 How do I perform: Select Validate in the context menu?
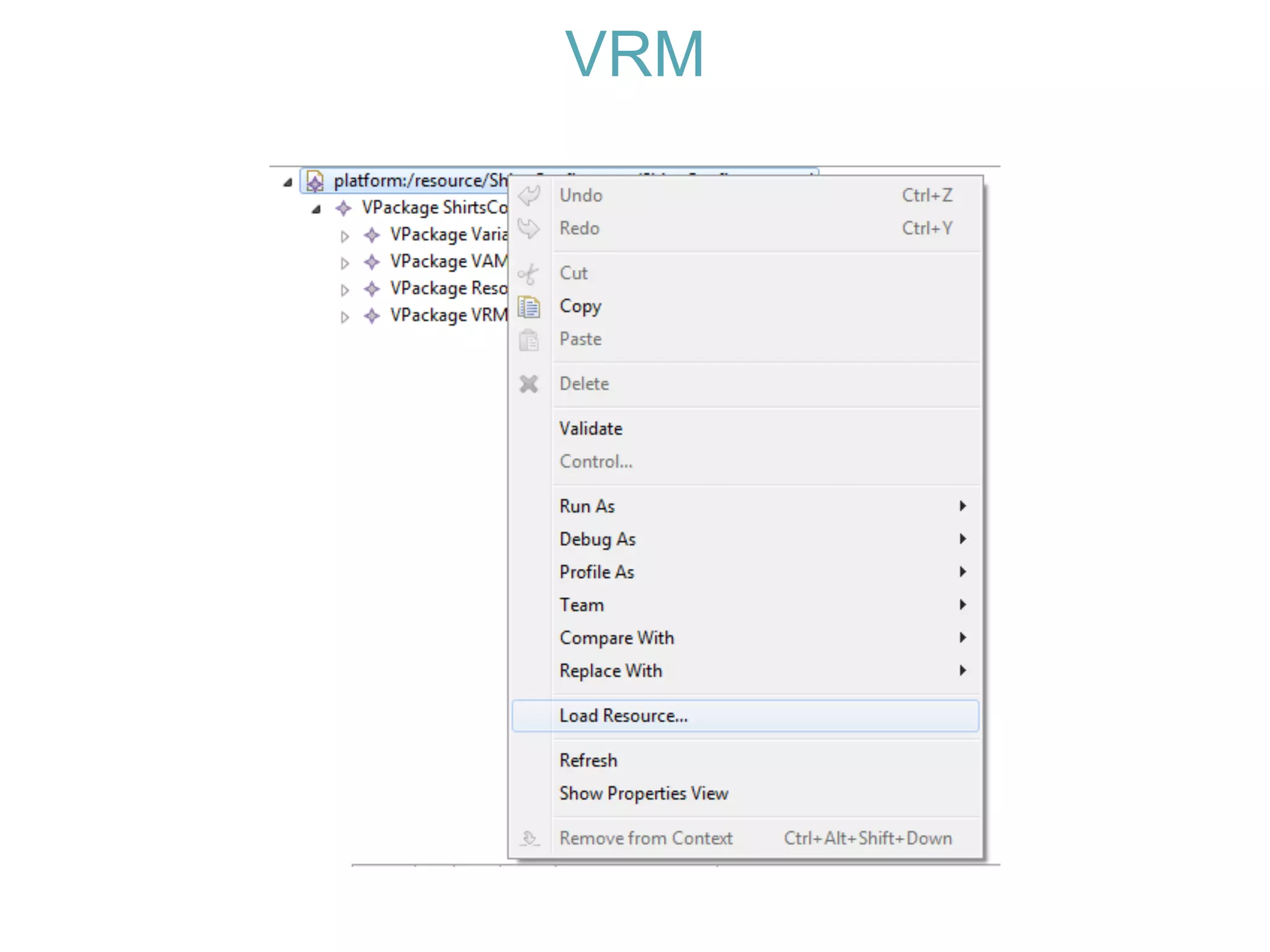(745, 429)
